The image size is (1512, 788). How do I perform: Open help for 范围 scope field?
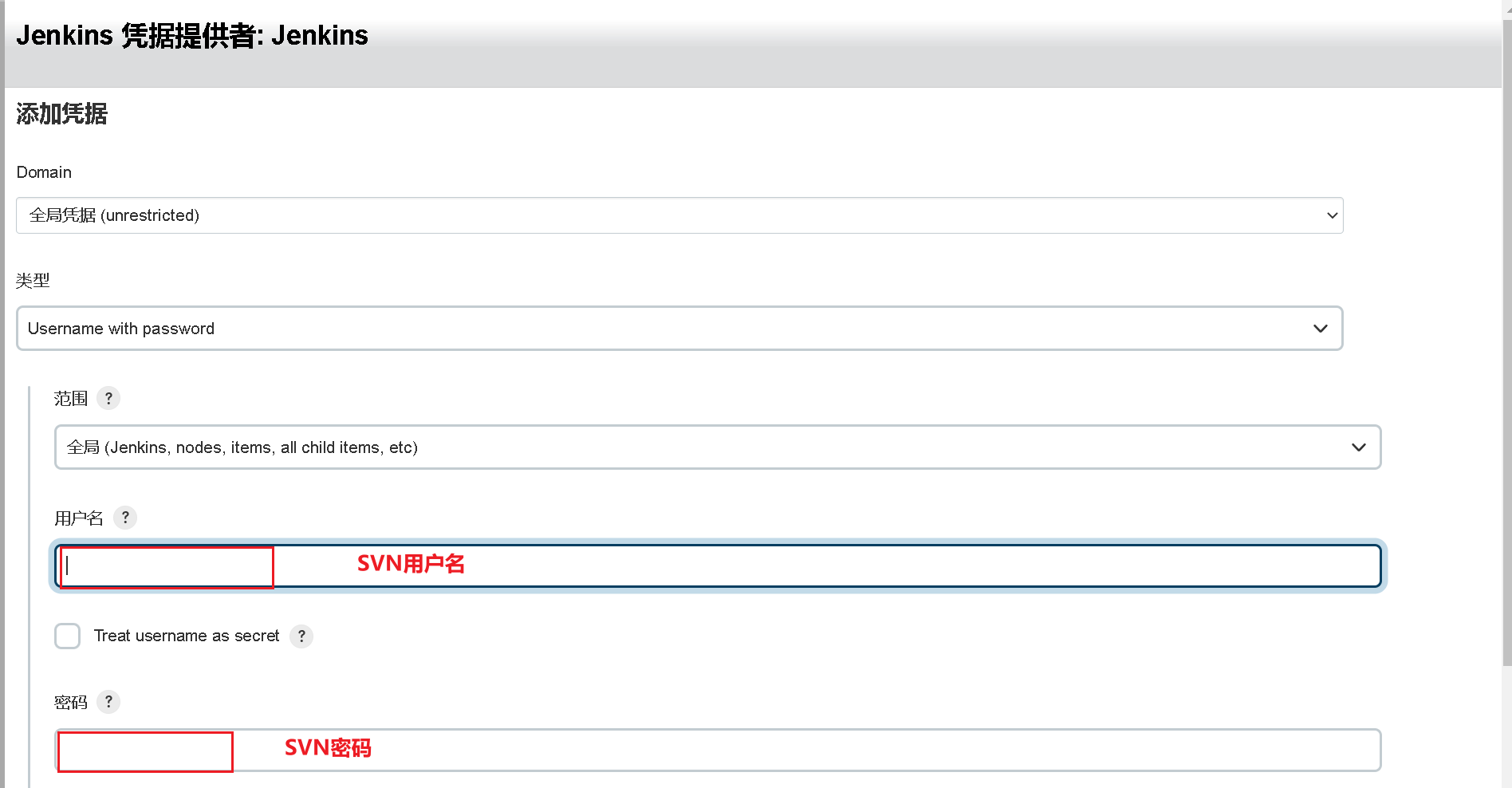(x=108, y=398)
